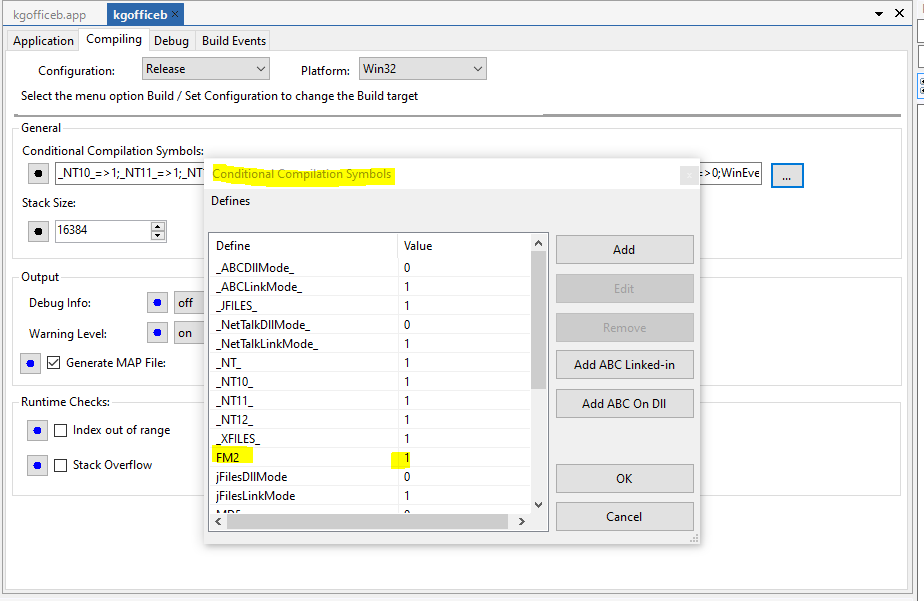This screenshot has width=924, height=601.
Task: Click the Add ABC Linked-in button
Action: point(624,365)
